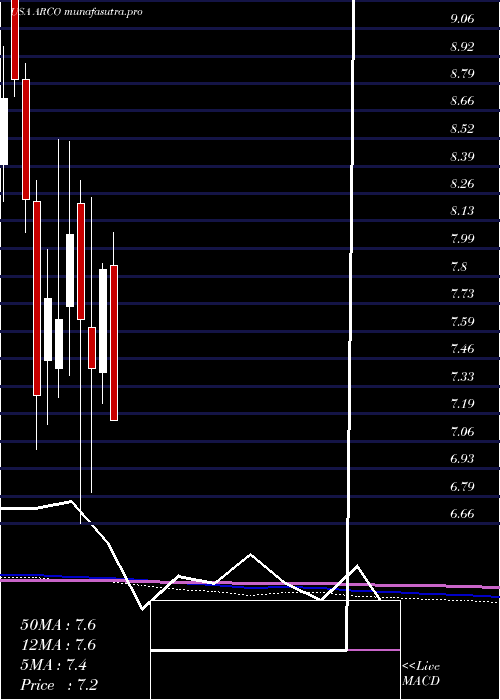Click the 8.26 price axis label
Viewport: 500px width, 700px height.
tap(462, 184)
